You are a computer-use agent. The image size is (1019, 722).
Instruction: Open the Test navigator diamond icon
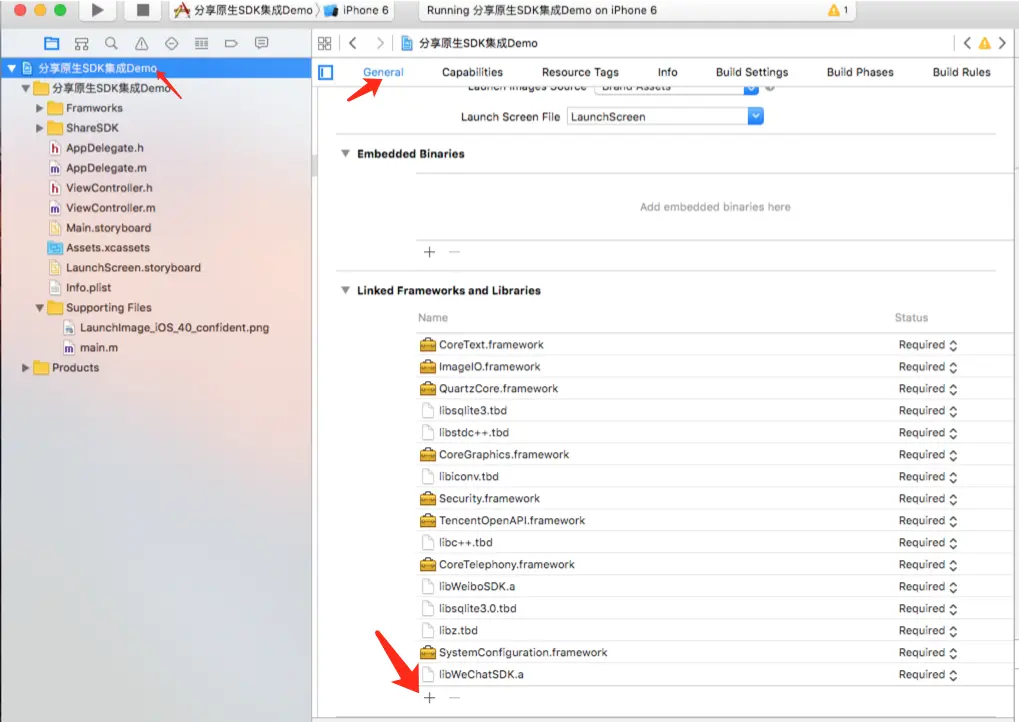[172, 44]
